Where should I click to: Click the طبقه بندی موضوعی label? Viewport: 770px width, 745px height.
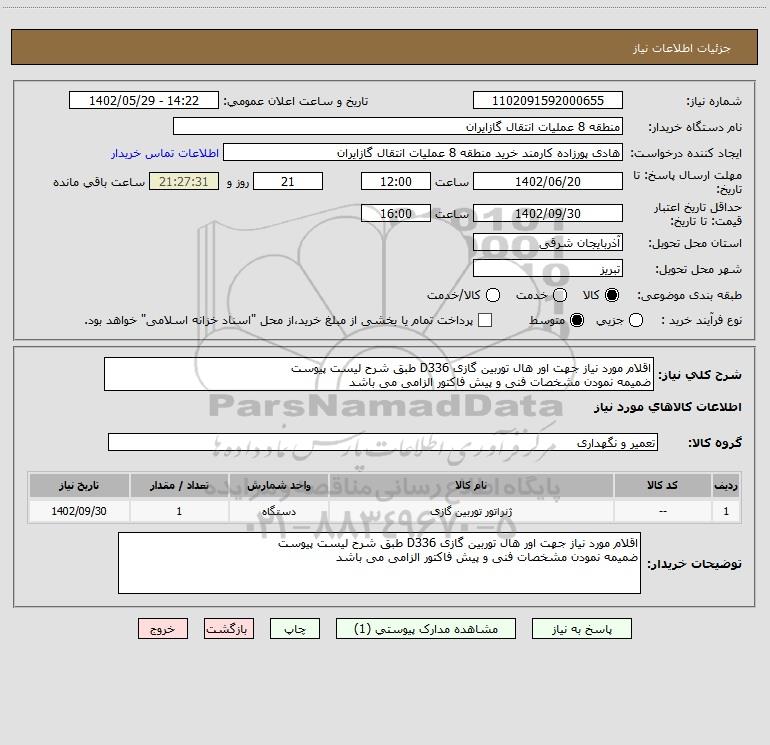coord(689,295)
